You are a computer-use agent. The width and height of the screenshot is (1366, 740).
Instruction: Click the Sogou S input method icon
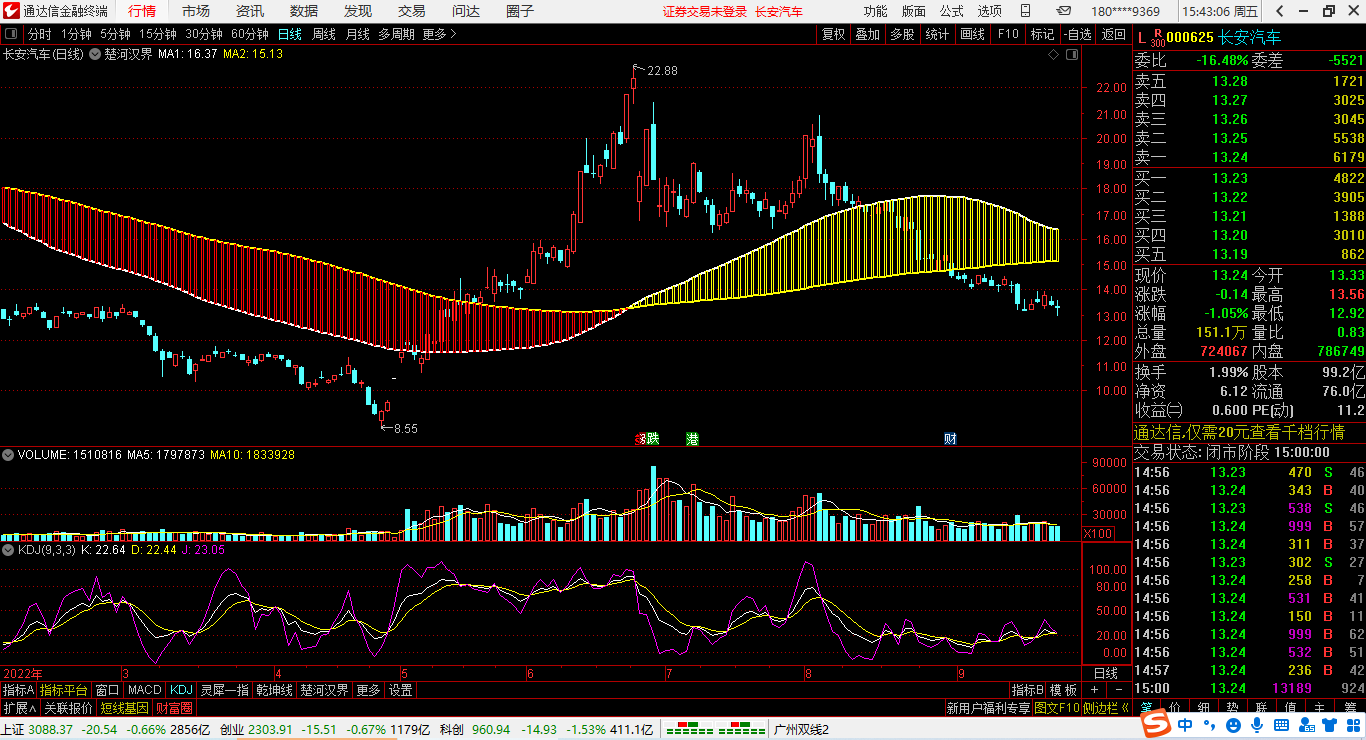pos(1156,723)
